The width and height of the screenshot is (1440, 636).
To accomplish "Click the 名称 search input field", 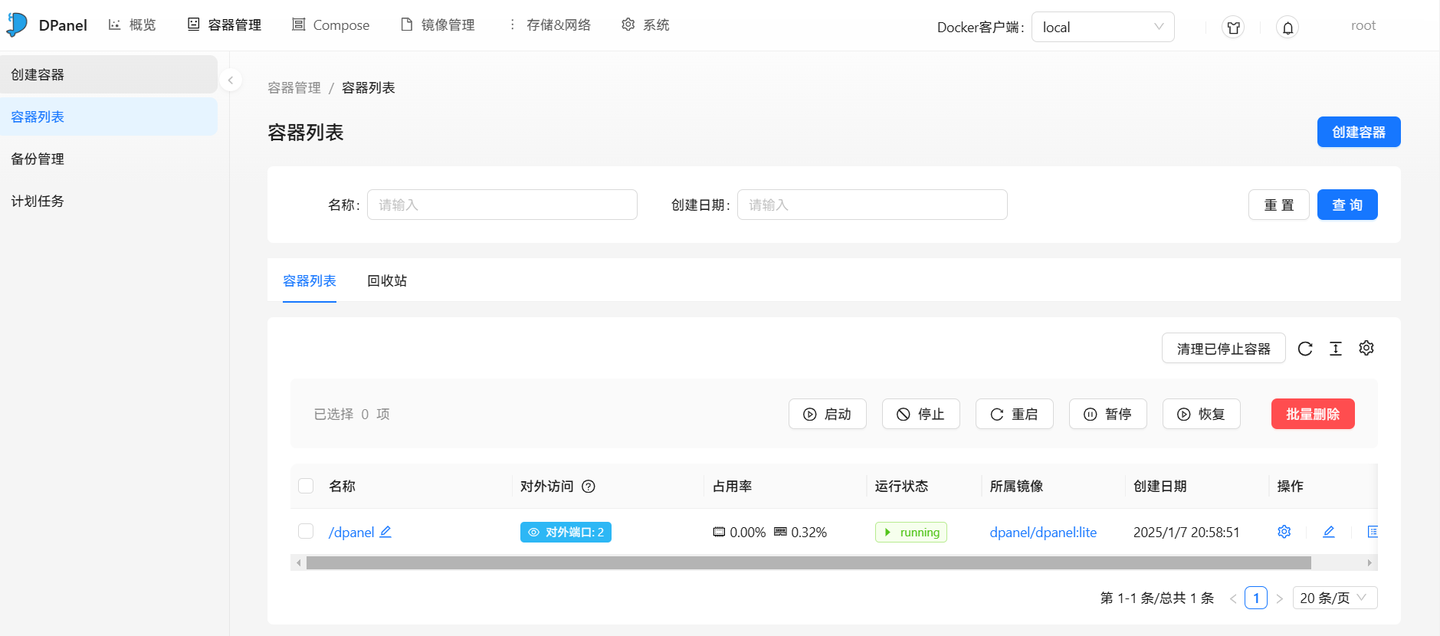I will (502, 204).
